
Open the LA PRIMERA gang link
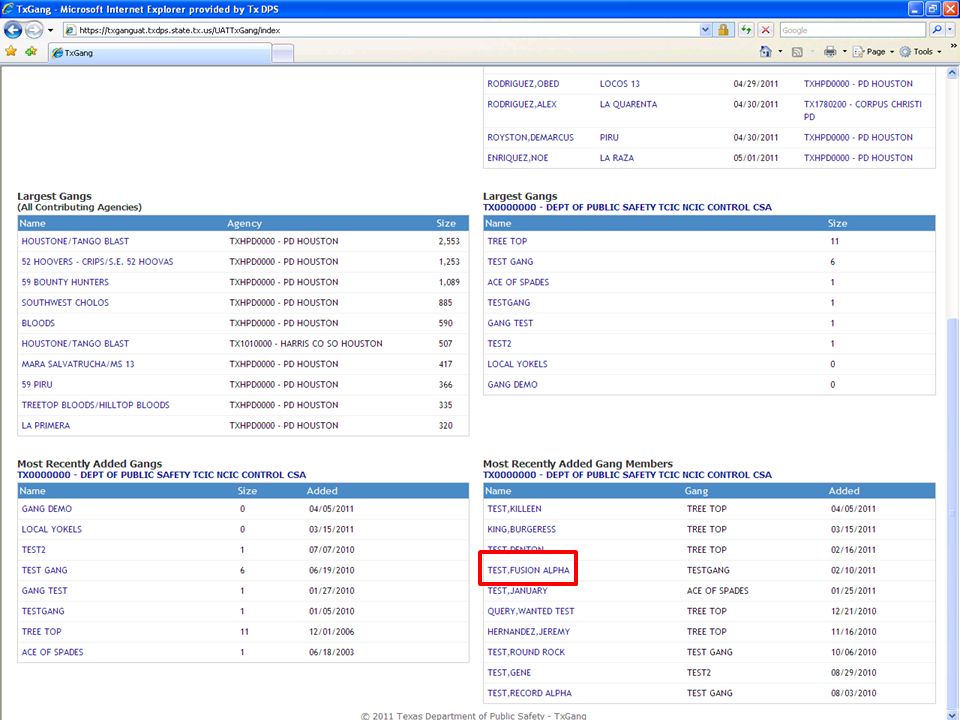(x=46, y=426)
